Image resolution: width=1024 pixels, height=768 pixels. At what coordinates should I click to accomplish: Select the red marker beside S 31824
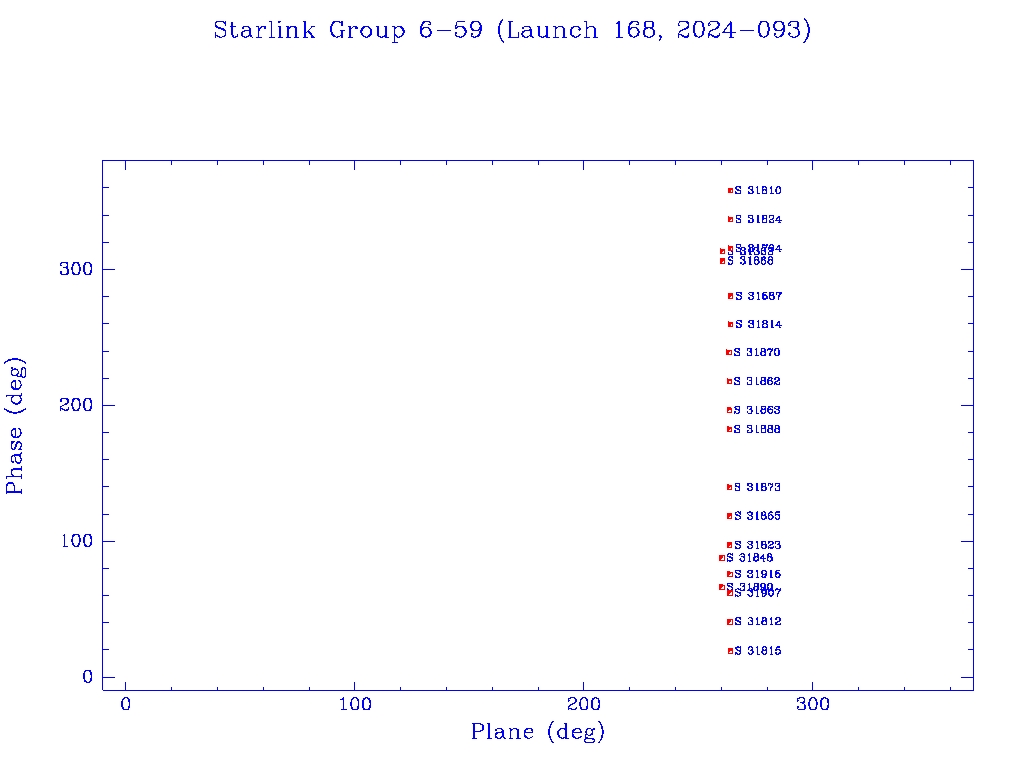(x=730, y=219)
